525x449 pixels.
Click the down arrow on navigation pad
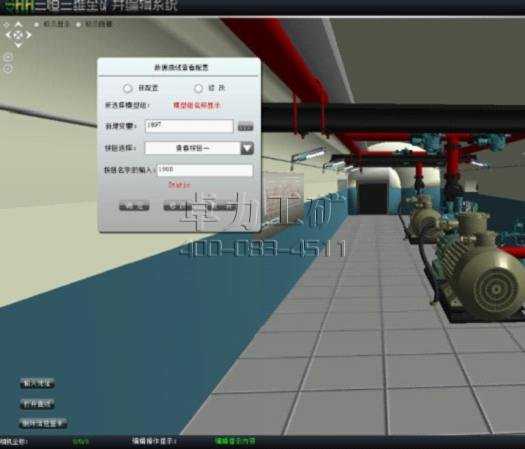click(18, 45)
